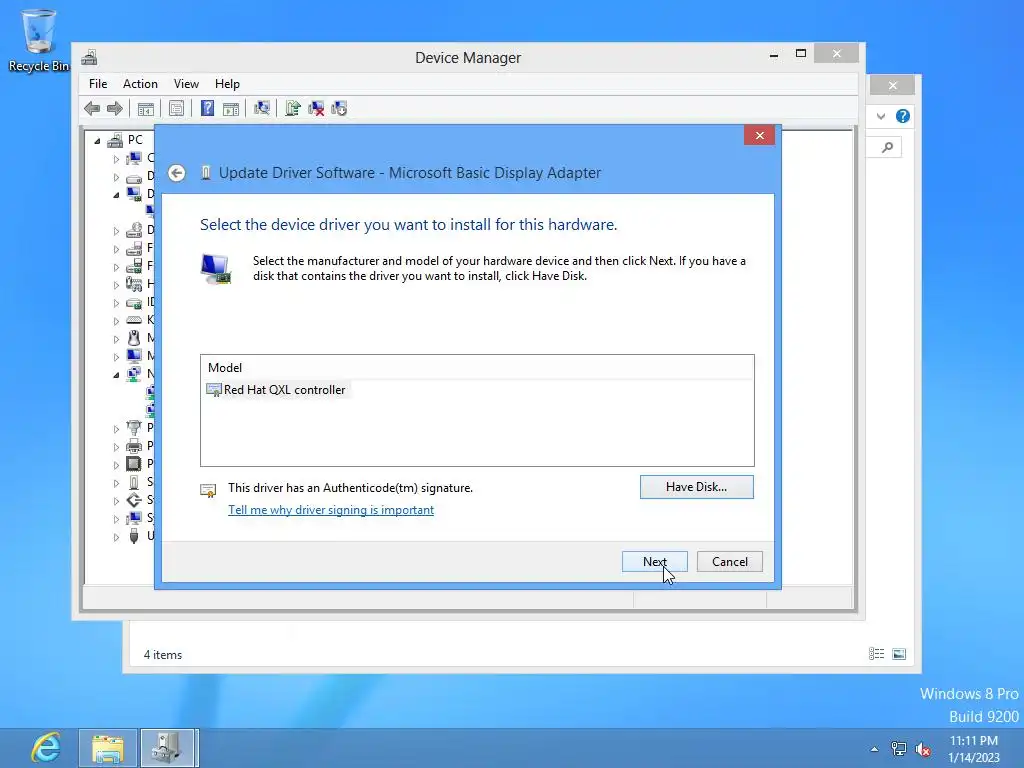Select the USB plug icon in device tree
Viewport: 1024px width, 768px height.
tap(134, 536)
